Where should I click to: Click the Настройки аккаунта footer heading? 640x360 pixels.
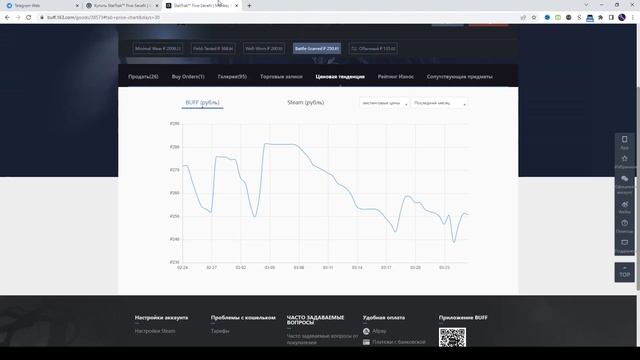(x=161, y=318)
